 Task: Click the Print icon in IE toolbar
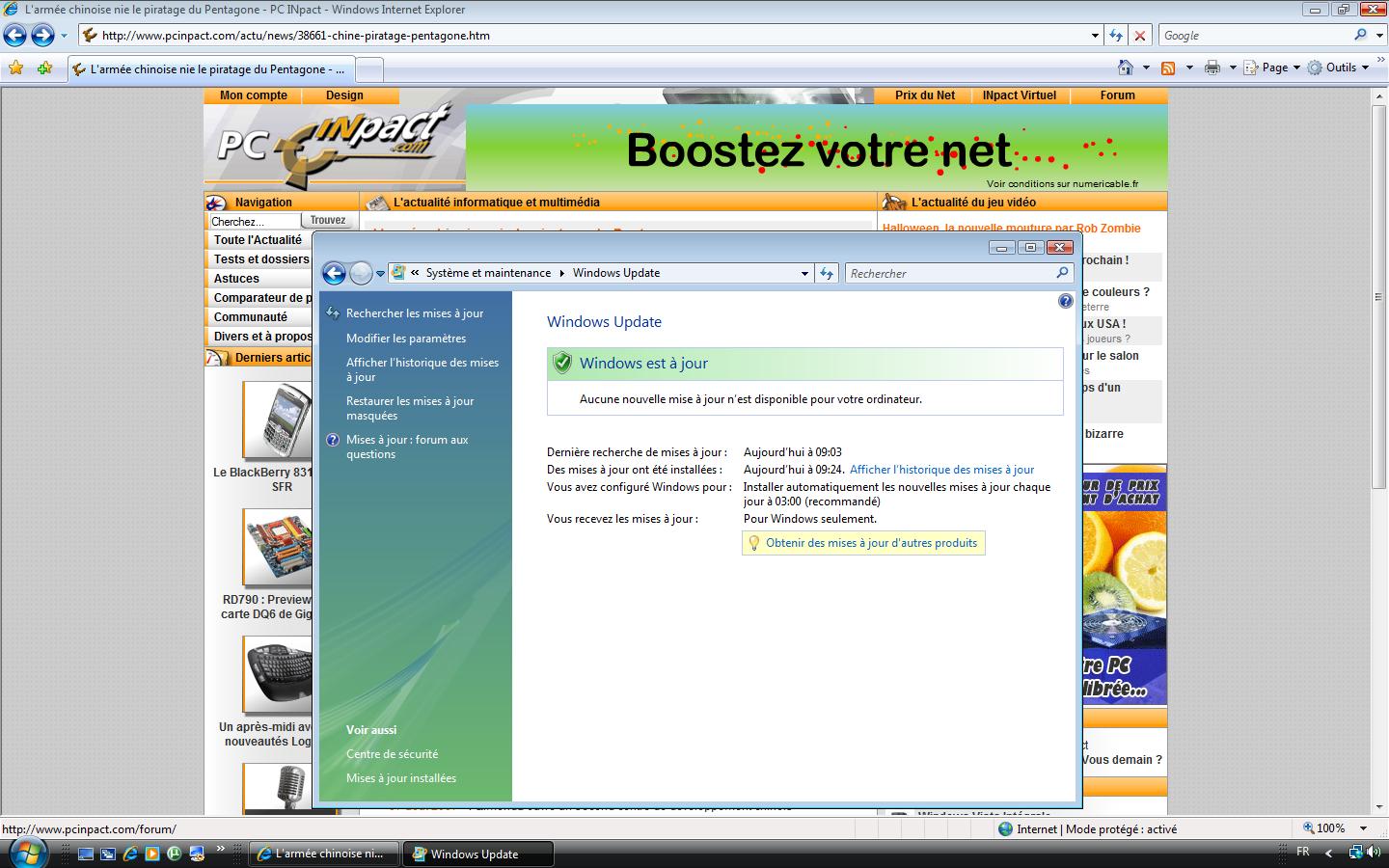coord(1212,68)
